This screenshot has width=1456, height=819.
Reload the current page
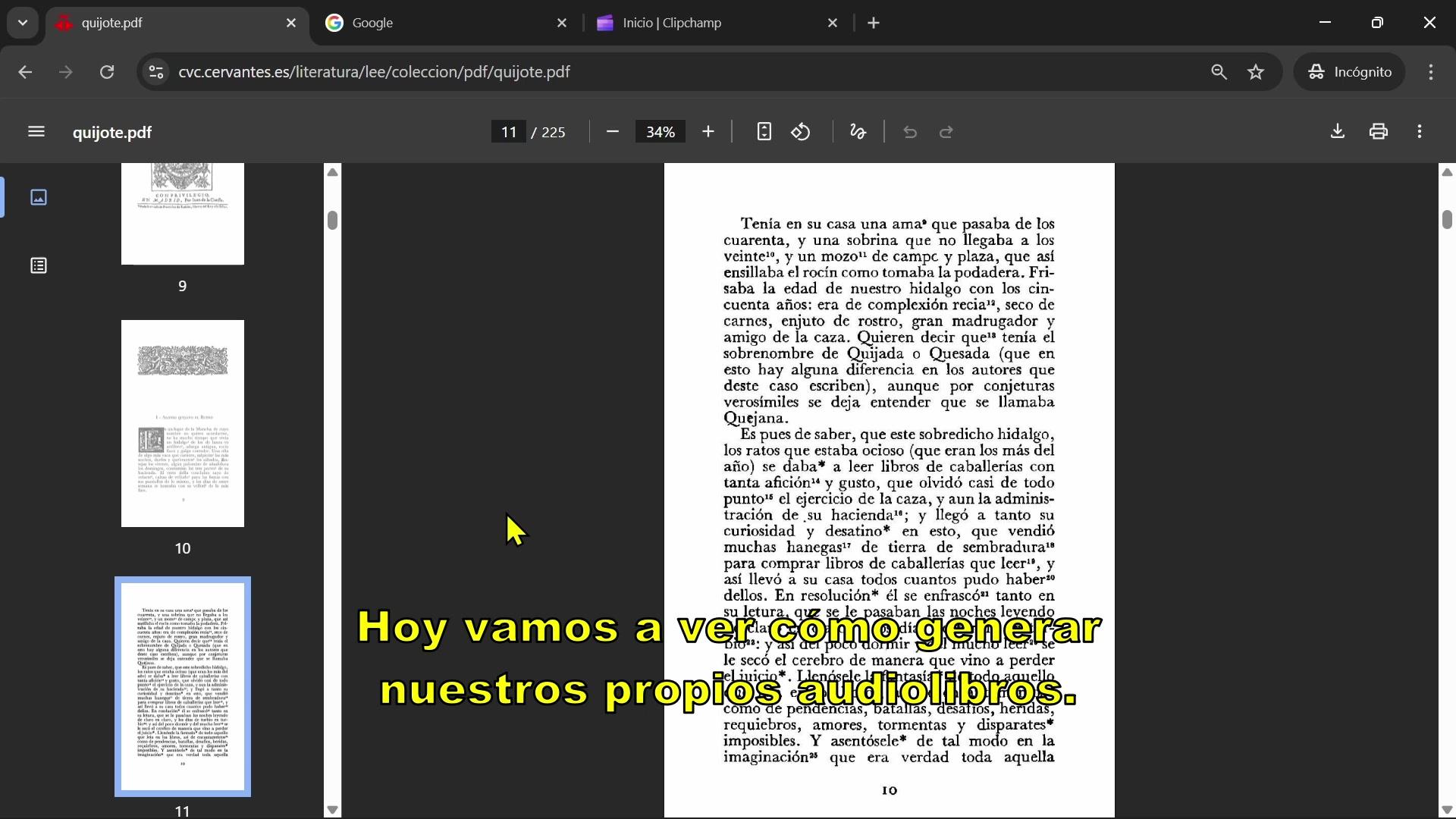[x=107, y=72]
